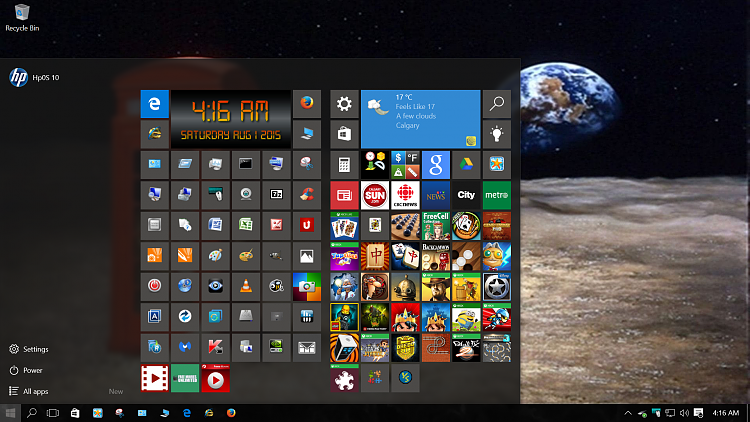Launch Edge from the taskbar

tap(187, 412)
